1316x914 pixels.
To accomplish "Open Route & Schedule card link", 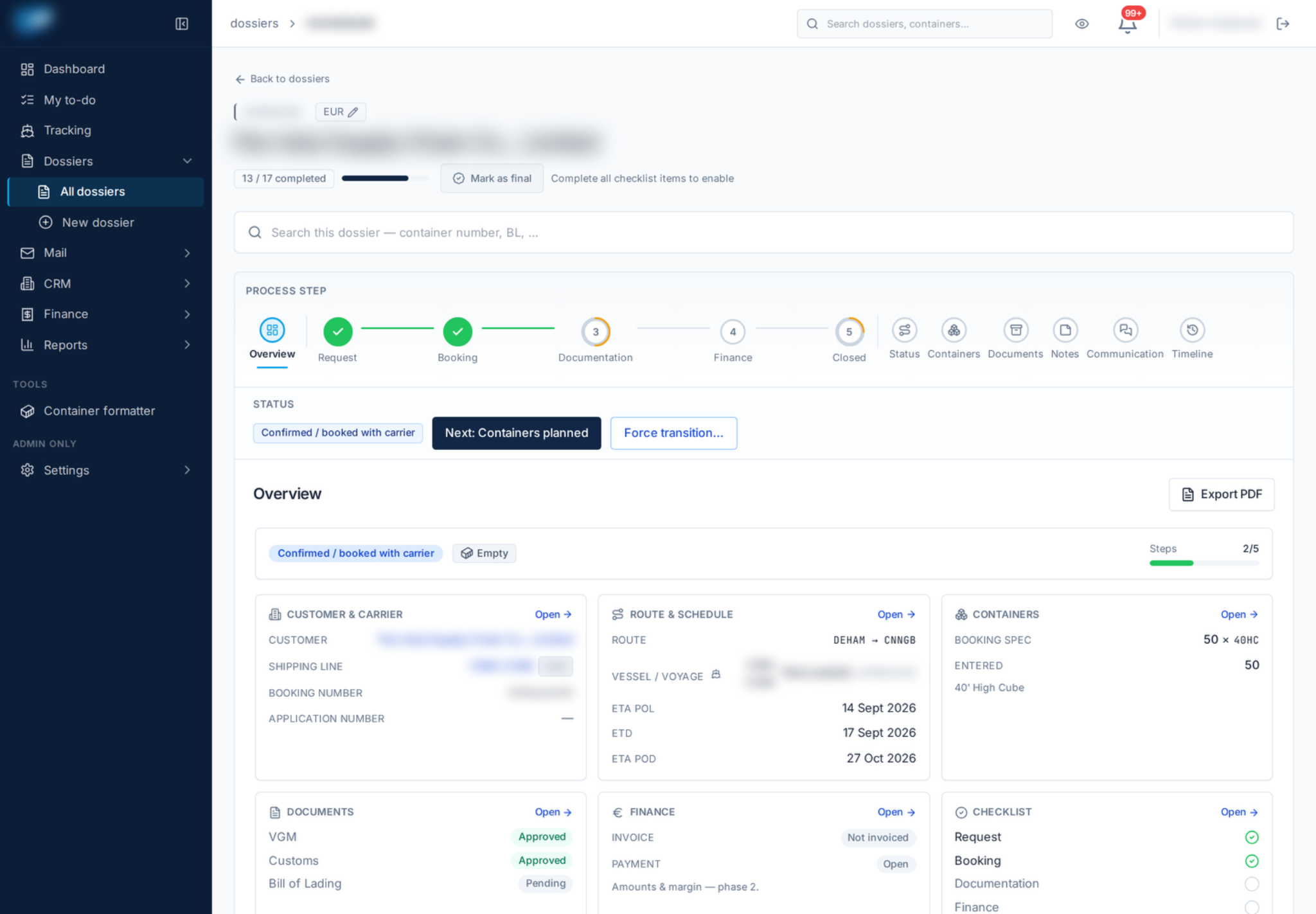I will [x=896, y=614].
